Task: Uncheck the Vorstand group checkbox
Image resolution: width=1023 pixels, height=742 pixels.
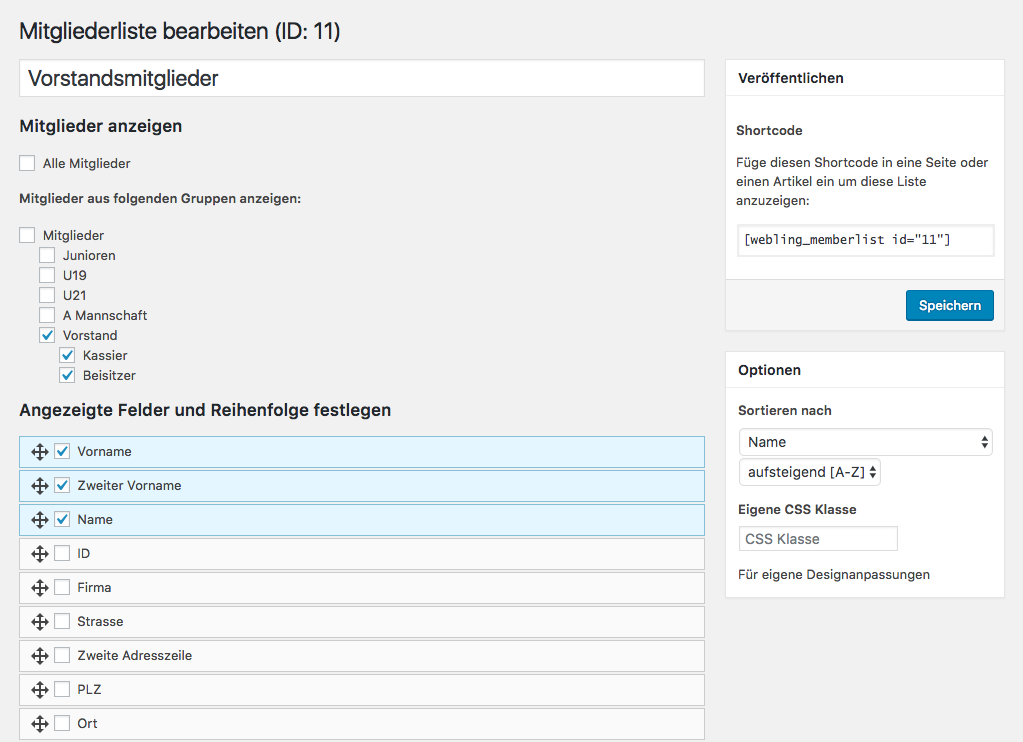Action: point(47,335)
